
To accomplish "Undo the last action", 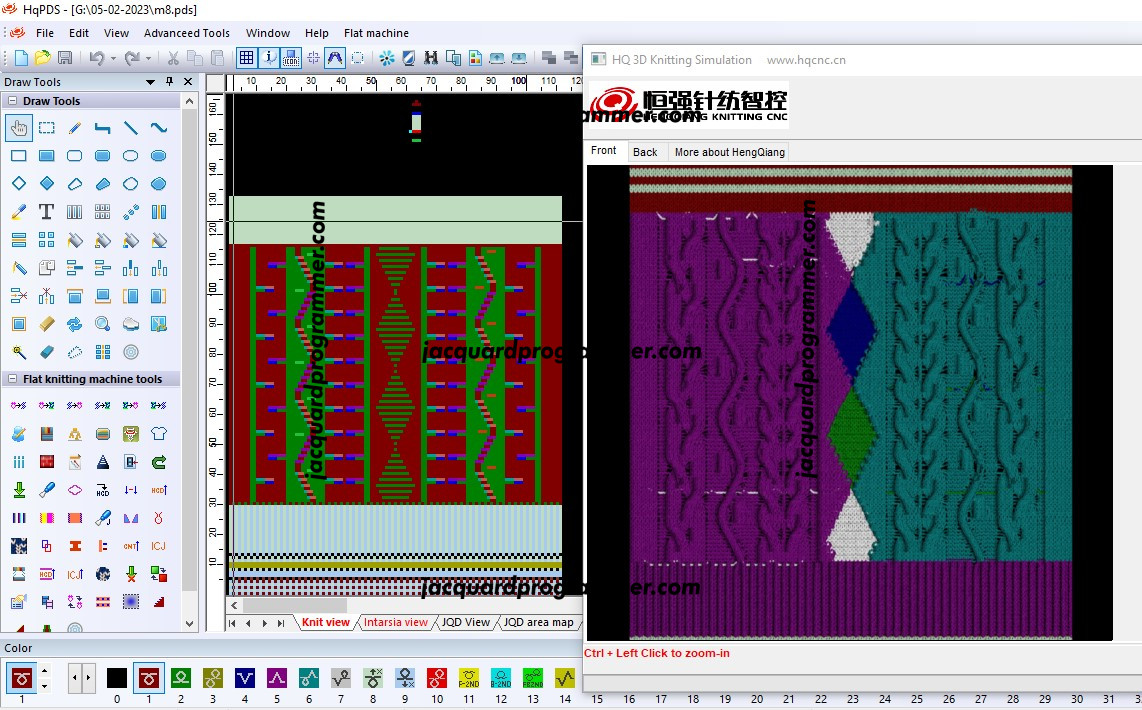I will coord(97,58).
